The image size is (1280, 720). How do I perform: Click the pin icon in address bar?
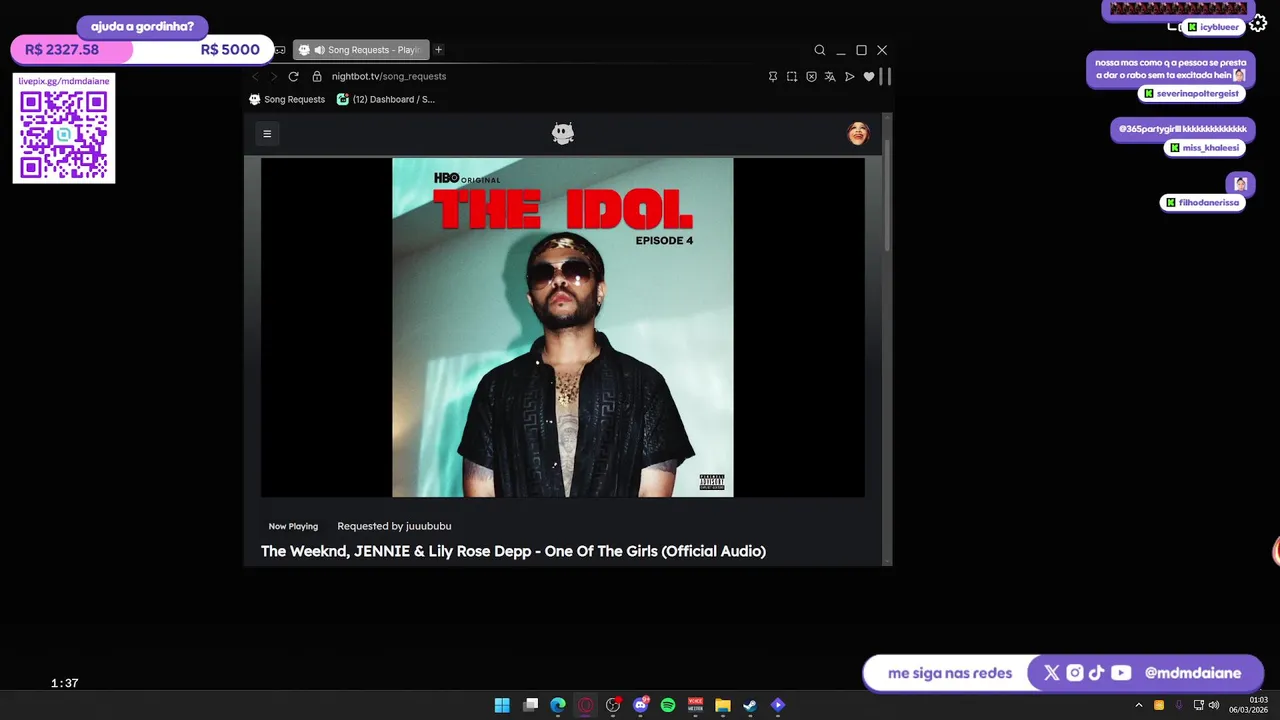click(773, 76)
